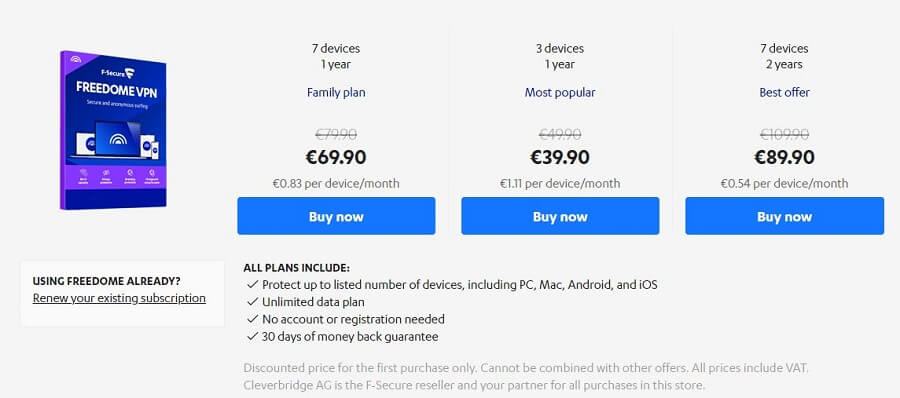The width and height of the screenshot is (900, 398).
Task: Click checkmark beside 30 days money back guarantee
Action: (x=252, y=337)
